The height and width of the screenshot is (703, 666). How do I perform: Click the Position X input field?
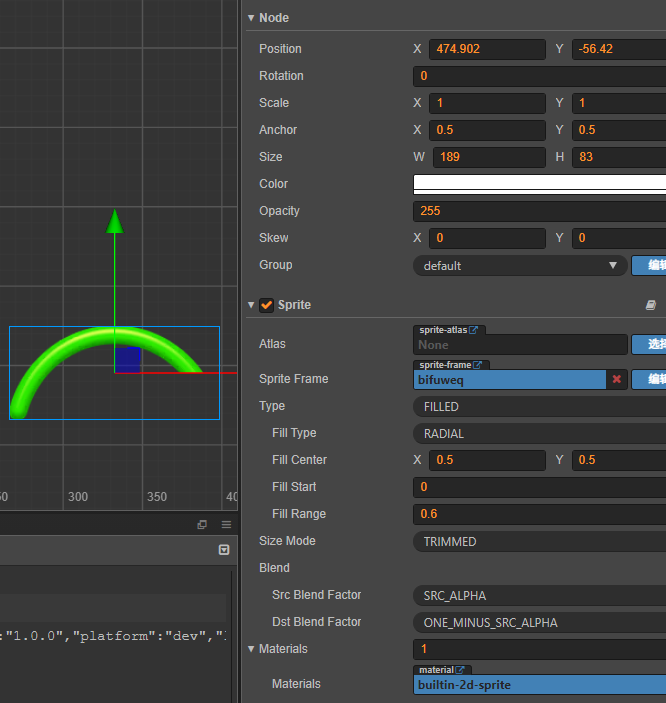[x=488, y=49]
